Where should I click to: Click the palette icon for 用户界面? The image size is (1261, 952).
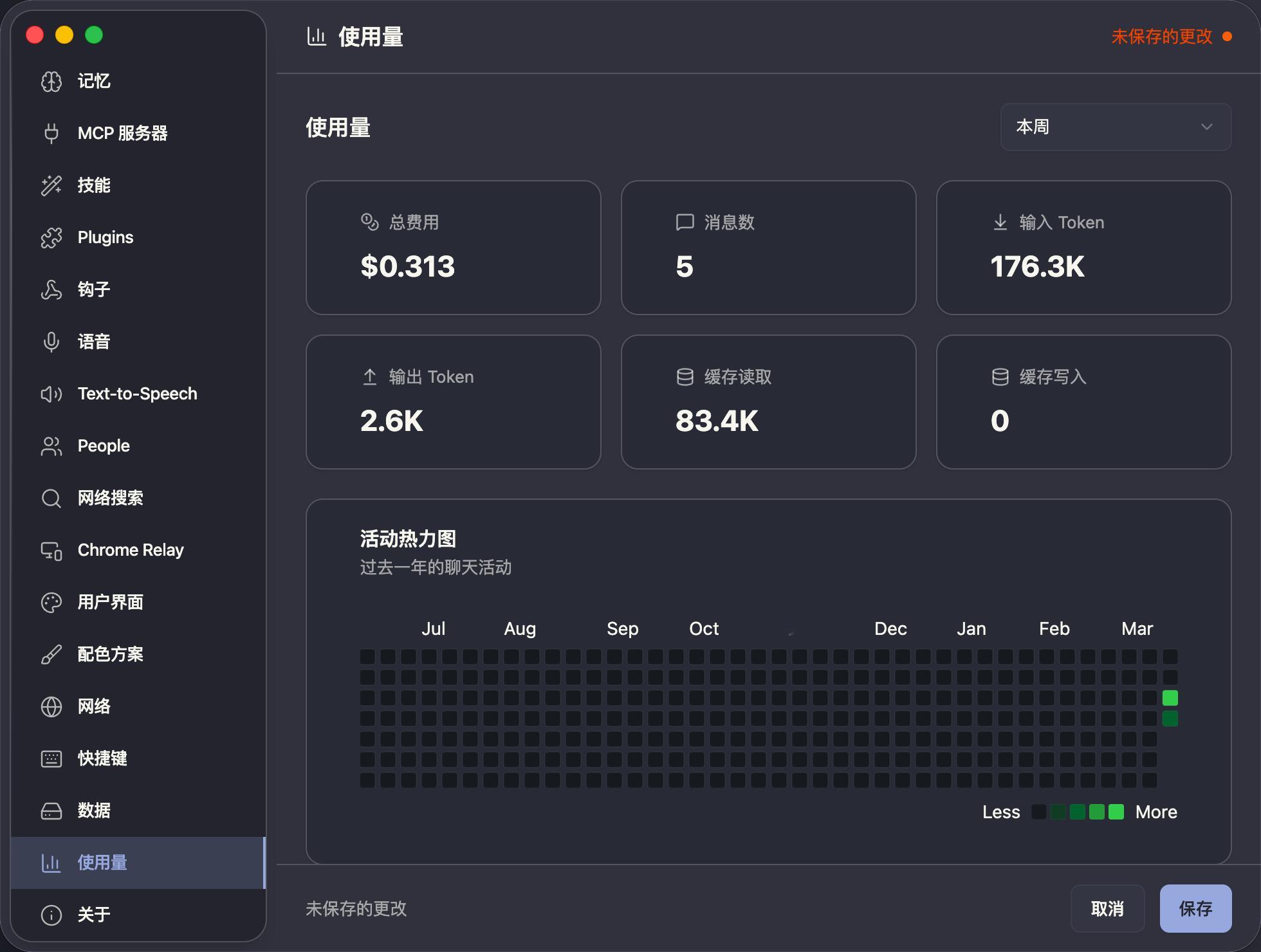click(51, 602)
